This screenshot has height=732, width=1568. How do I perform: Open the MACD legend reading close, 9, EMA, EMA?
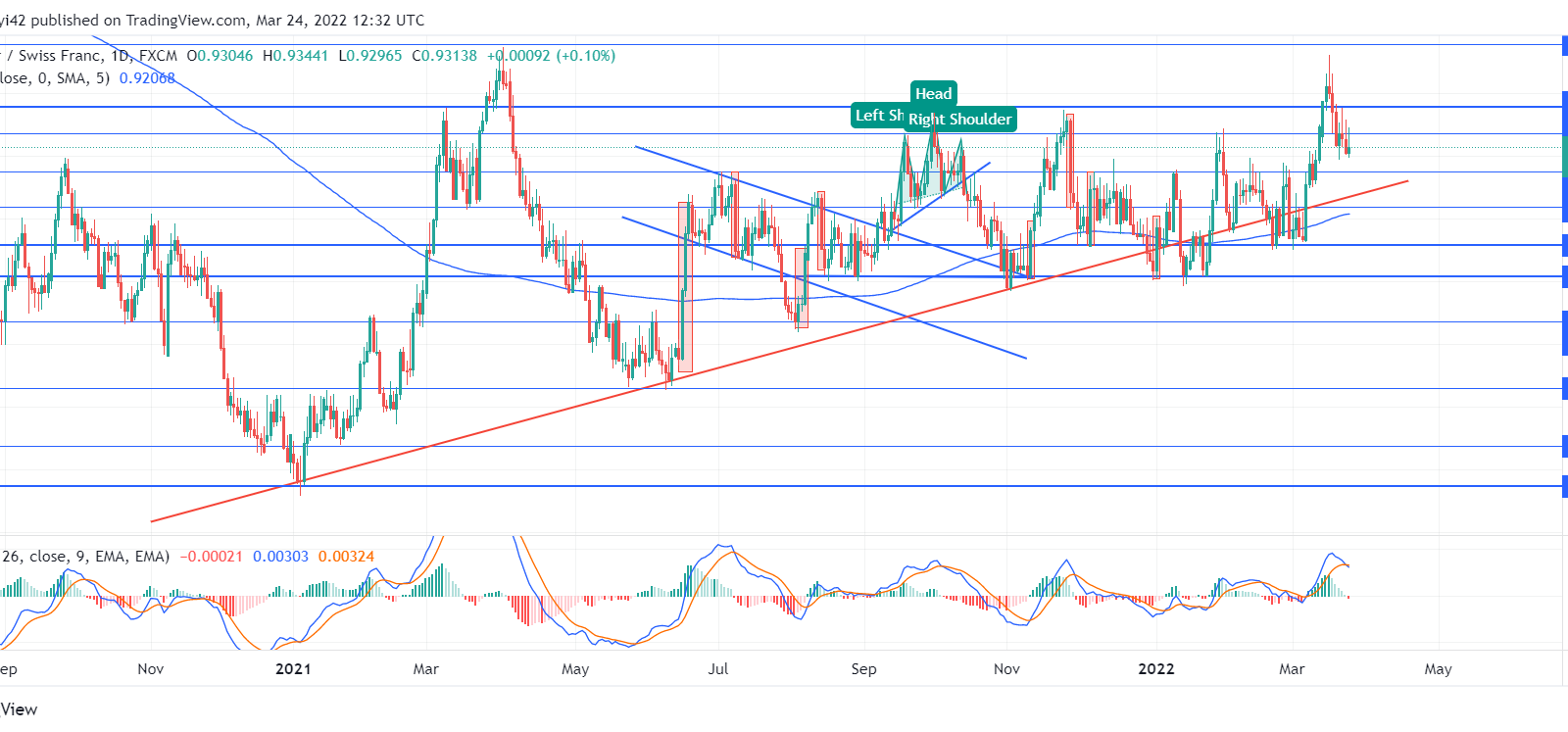click(85, 557)
